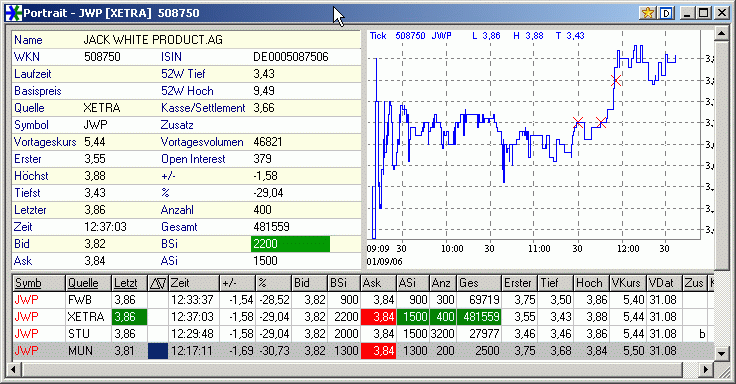Click the Tief column header
This screenshot has width=736, height=384.
pos(556,283)
